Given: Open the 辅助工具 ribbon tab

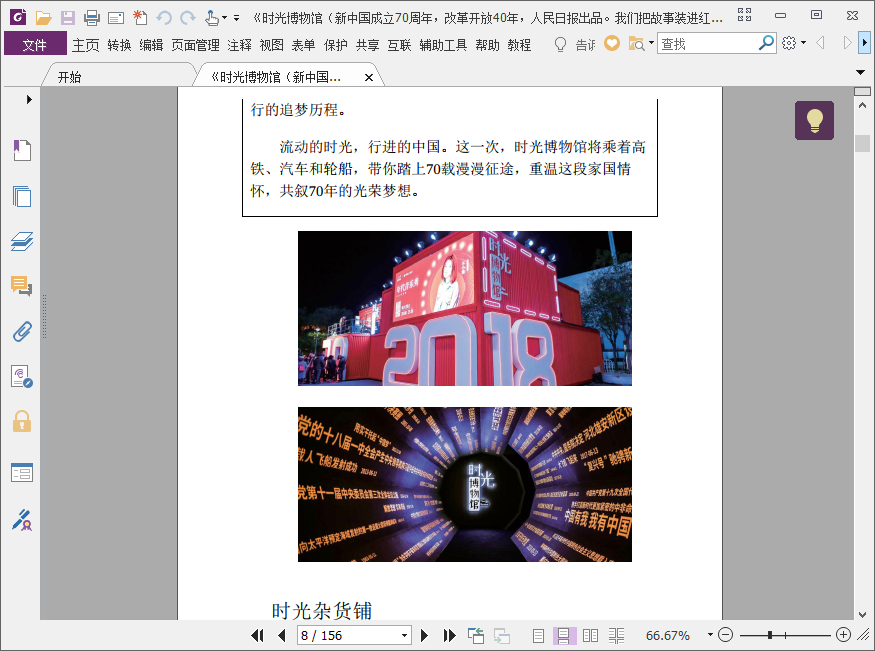Looking at the screenshot, I should pyautogui.click(x=443, y=45).
